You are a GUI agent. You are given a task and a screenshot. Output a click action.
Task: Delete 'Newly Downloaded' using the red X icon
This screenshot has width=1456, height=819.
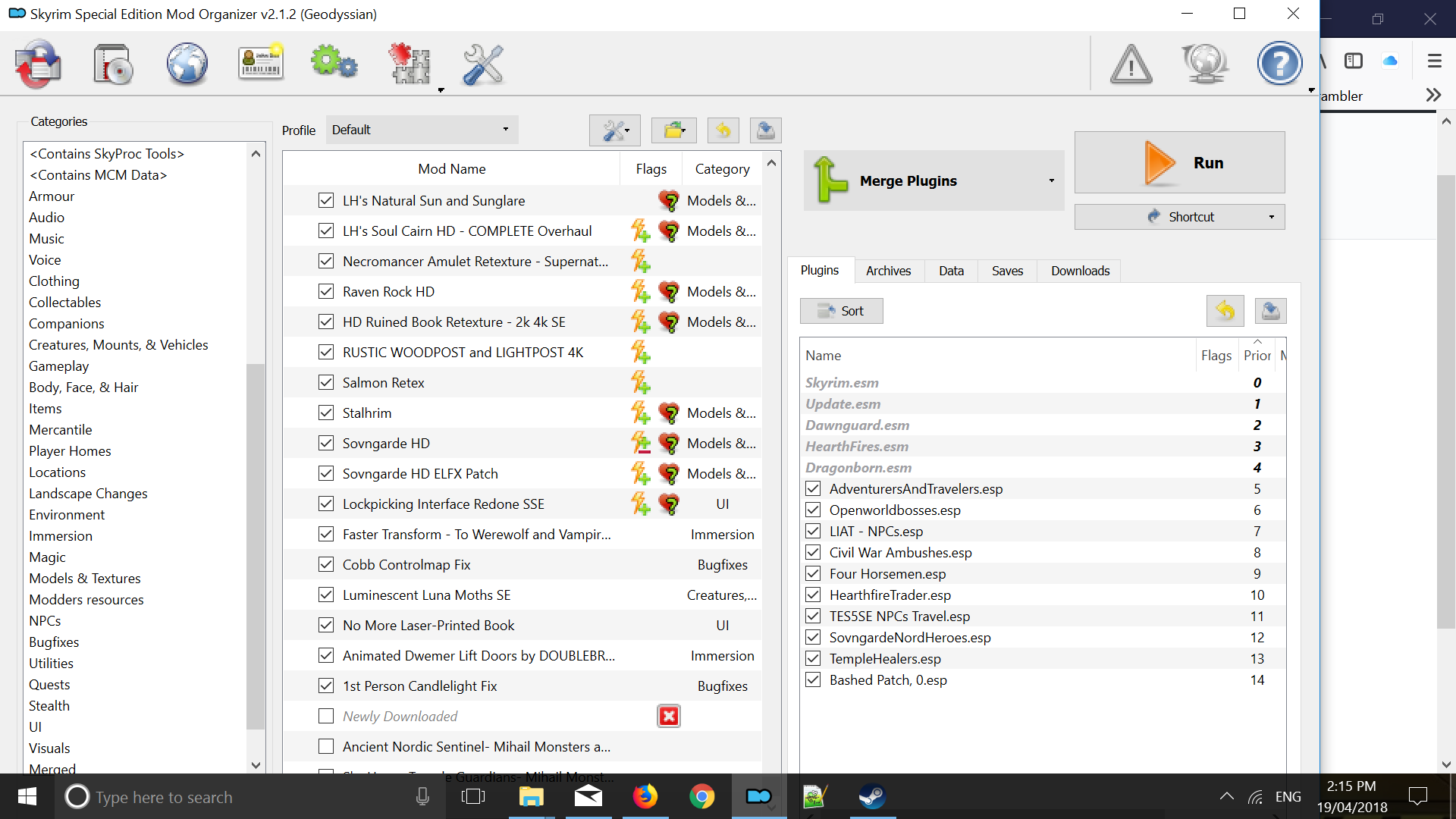tap(668, 715)
